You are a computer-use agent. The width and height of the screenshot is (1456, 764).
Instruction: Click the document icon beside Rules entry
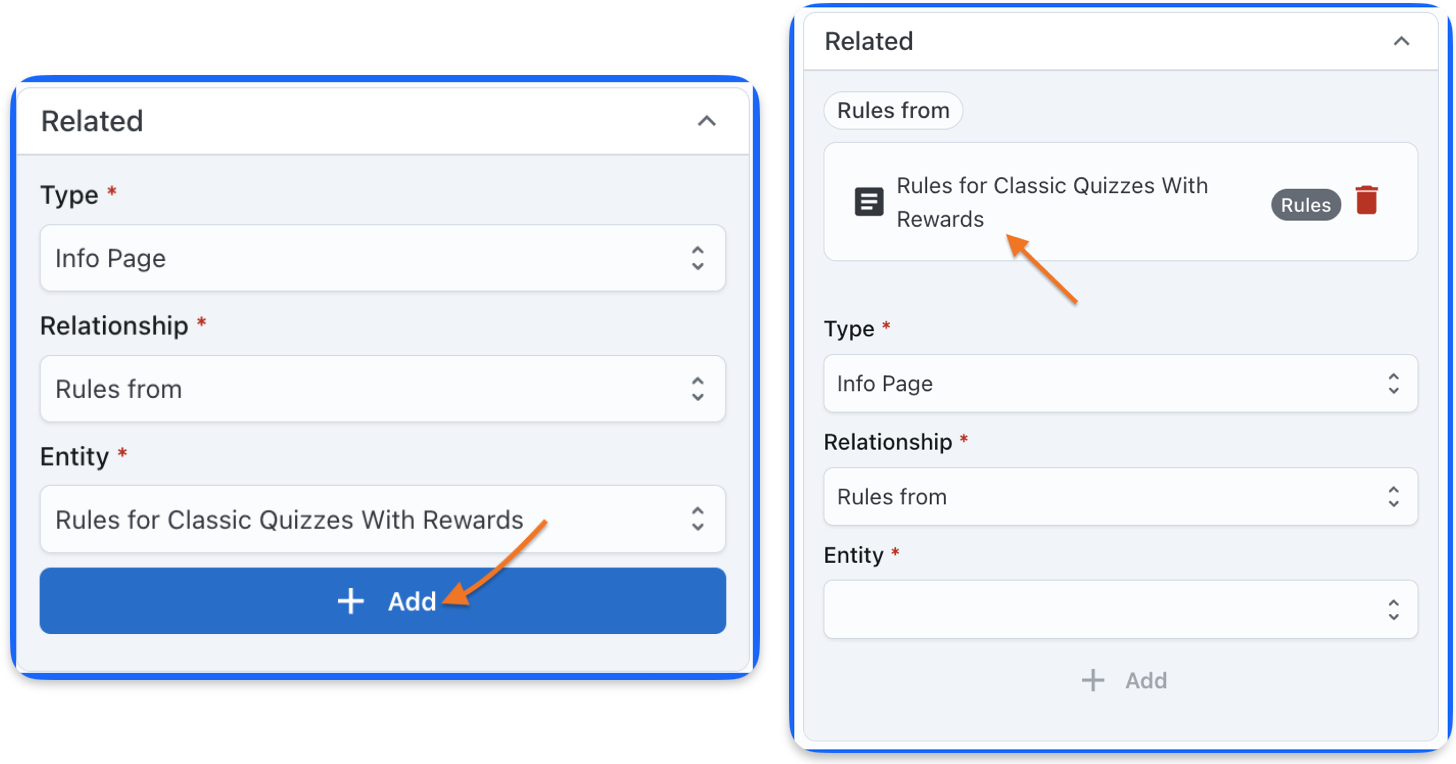pyautogui.click(x=869, y=202)
